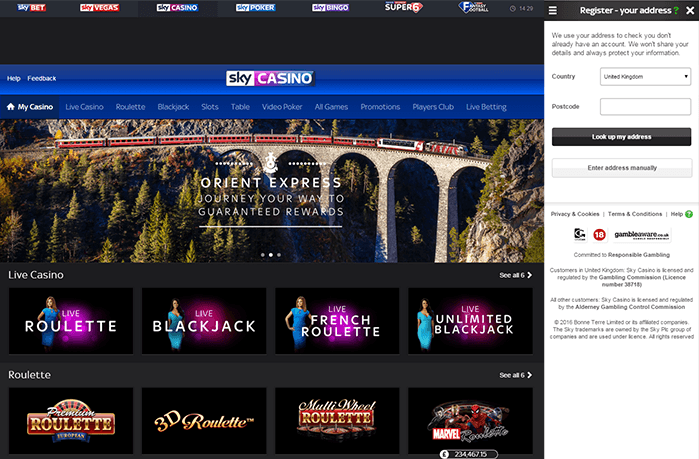The width and height of the screenshot is (699, 459).
Task: Open 3D Roulette game tile
Action: 204,421
